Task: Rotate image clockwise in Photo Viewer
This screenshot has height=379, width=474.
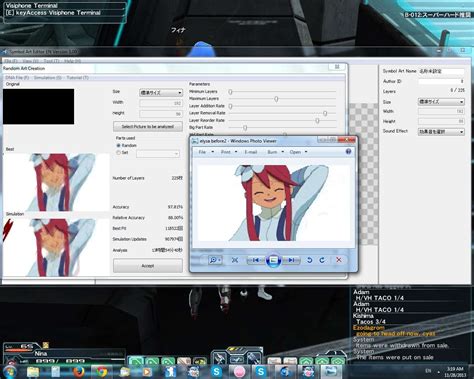Action: tap(322, 260)
